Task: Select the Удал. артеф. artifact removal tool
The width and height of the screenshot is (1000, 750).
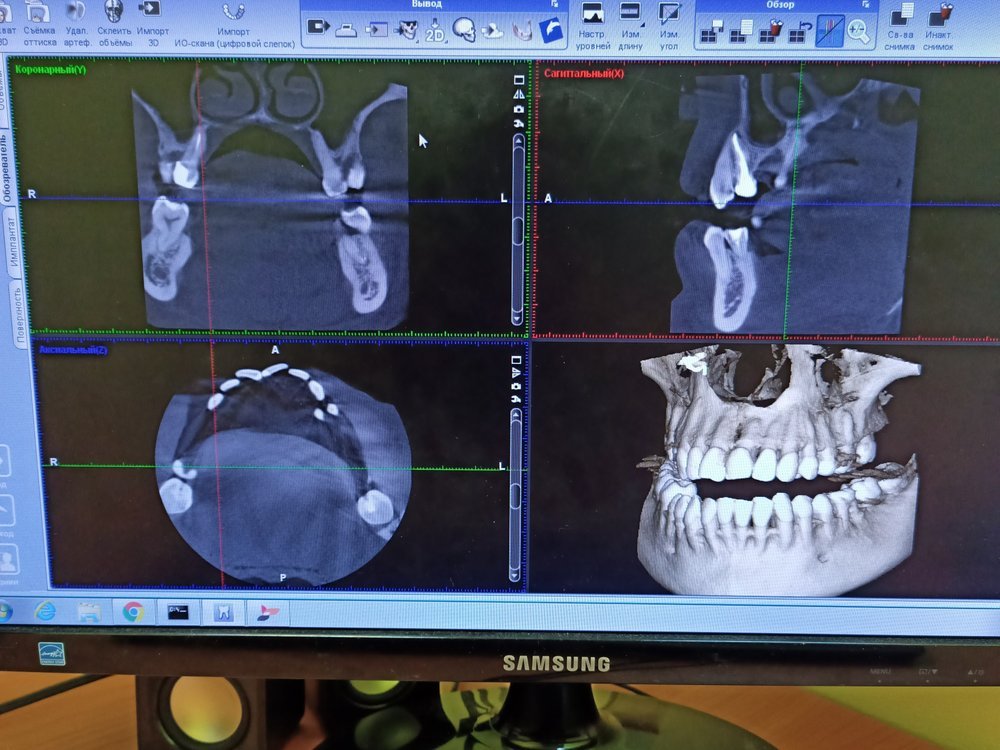Action: 77,25
